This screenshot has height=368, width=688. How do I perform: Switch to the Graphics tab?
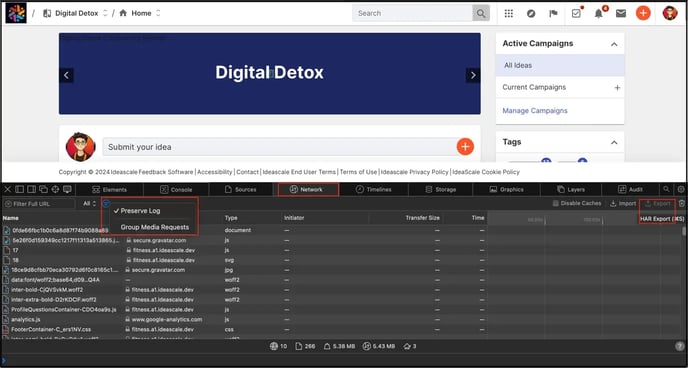507,189
